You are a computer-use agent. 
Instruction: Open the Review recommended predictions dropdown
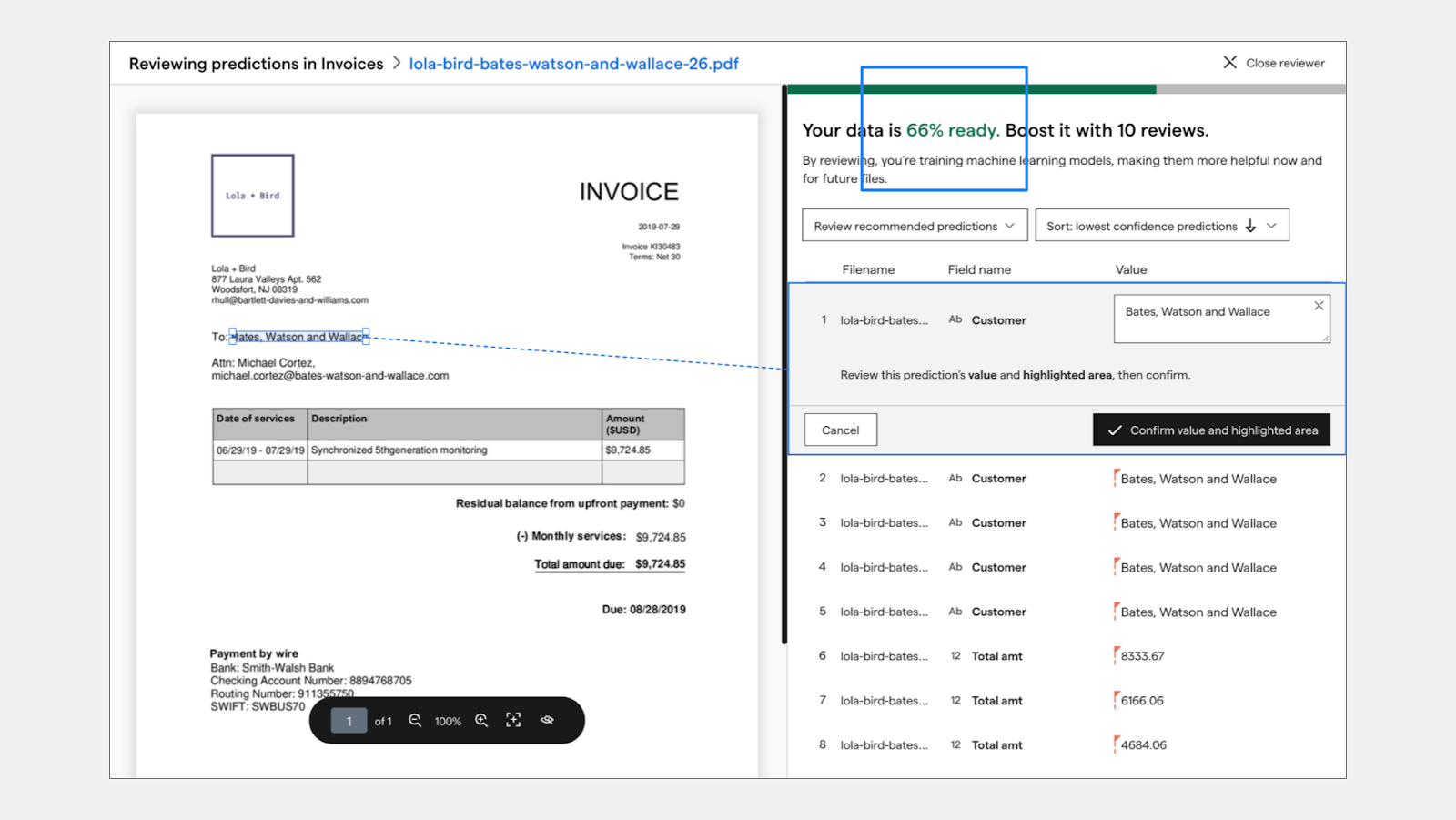click(915, 226)
